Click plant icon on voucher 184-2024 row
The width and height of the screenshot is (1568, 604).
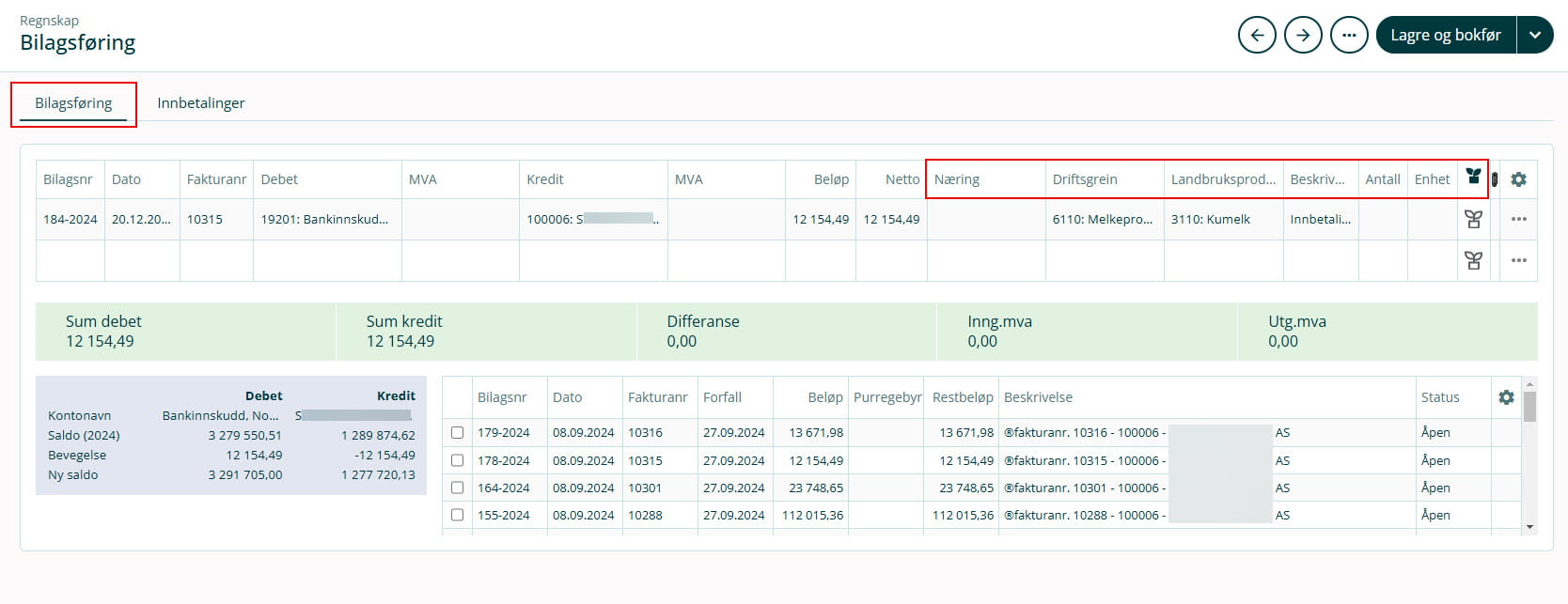tap(1473, 219)
